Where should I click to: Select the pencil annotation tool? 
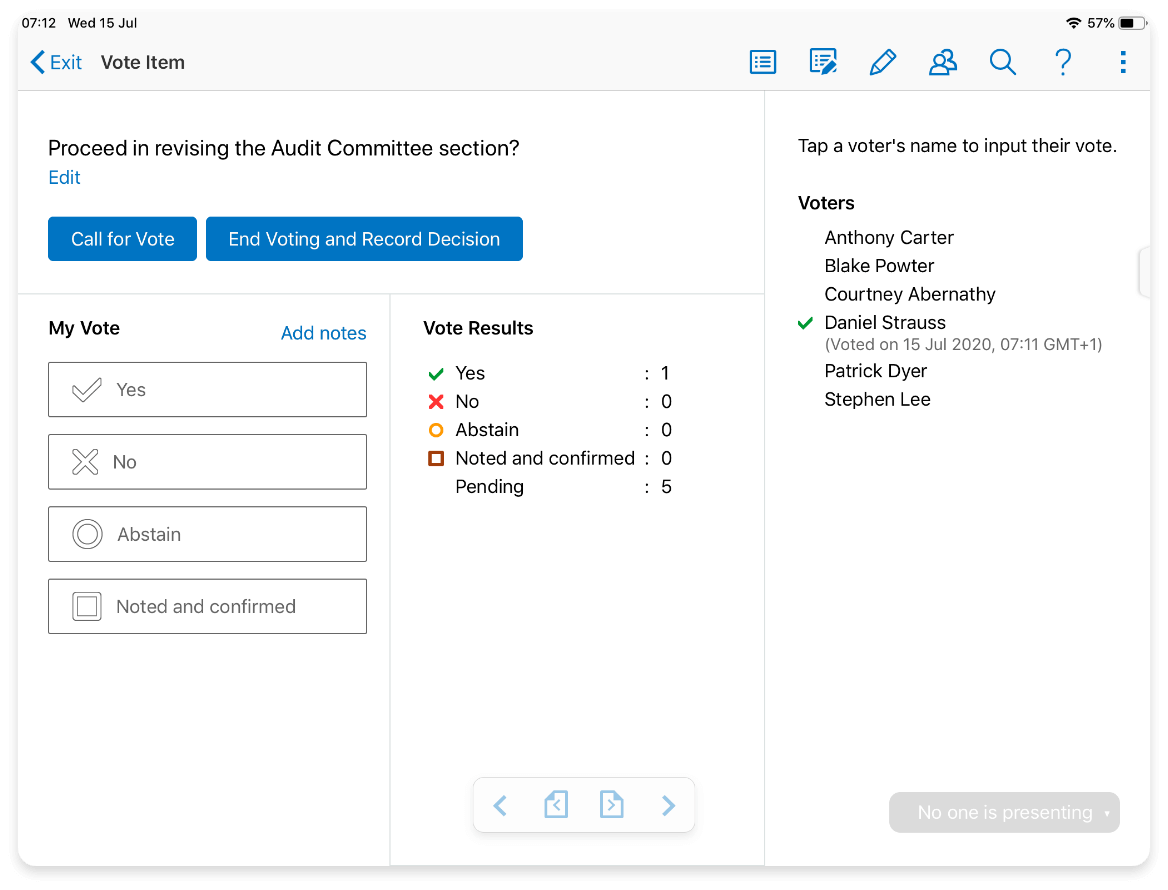[882, 62]
